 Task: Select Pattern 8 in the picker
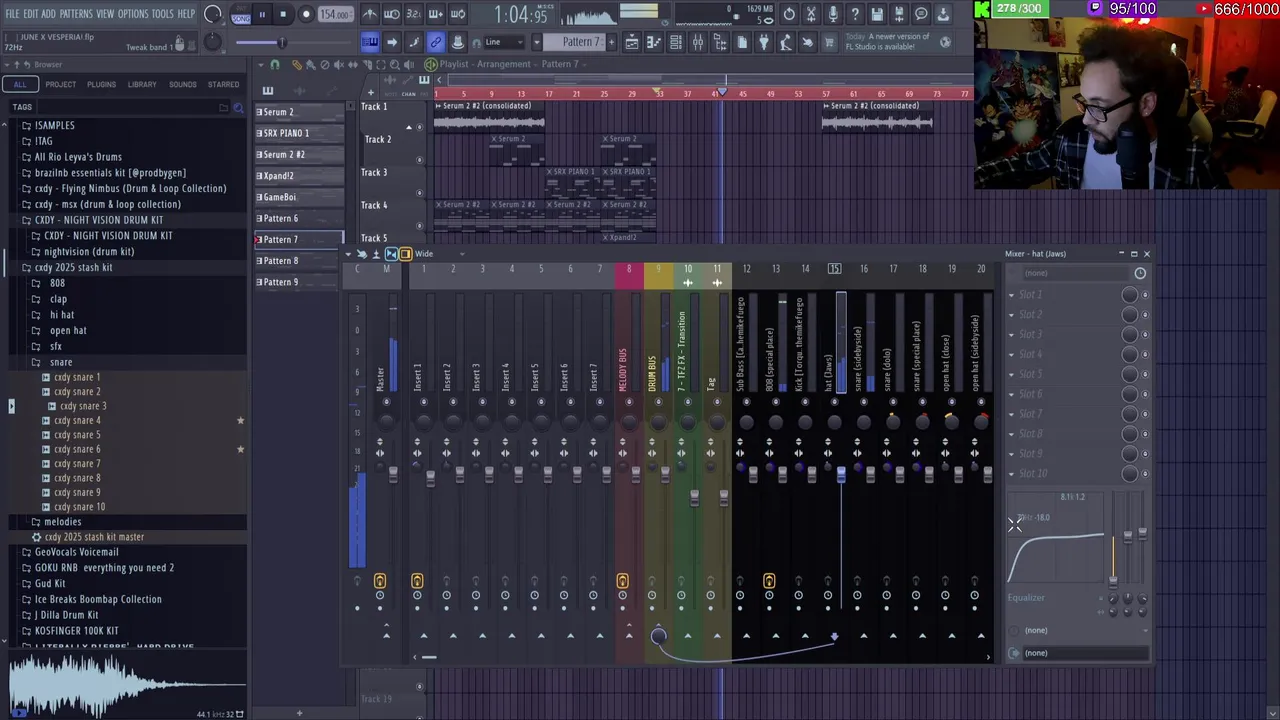pos(299,261)
